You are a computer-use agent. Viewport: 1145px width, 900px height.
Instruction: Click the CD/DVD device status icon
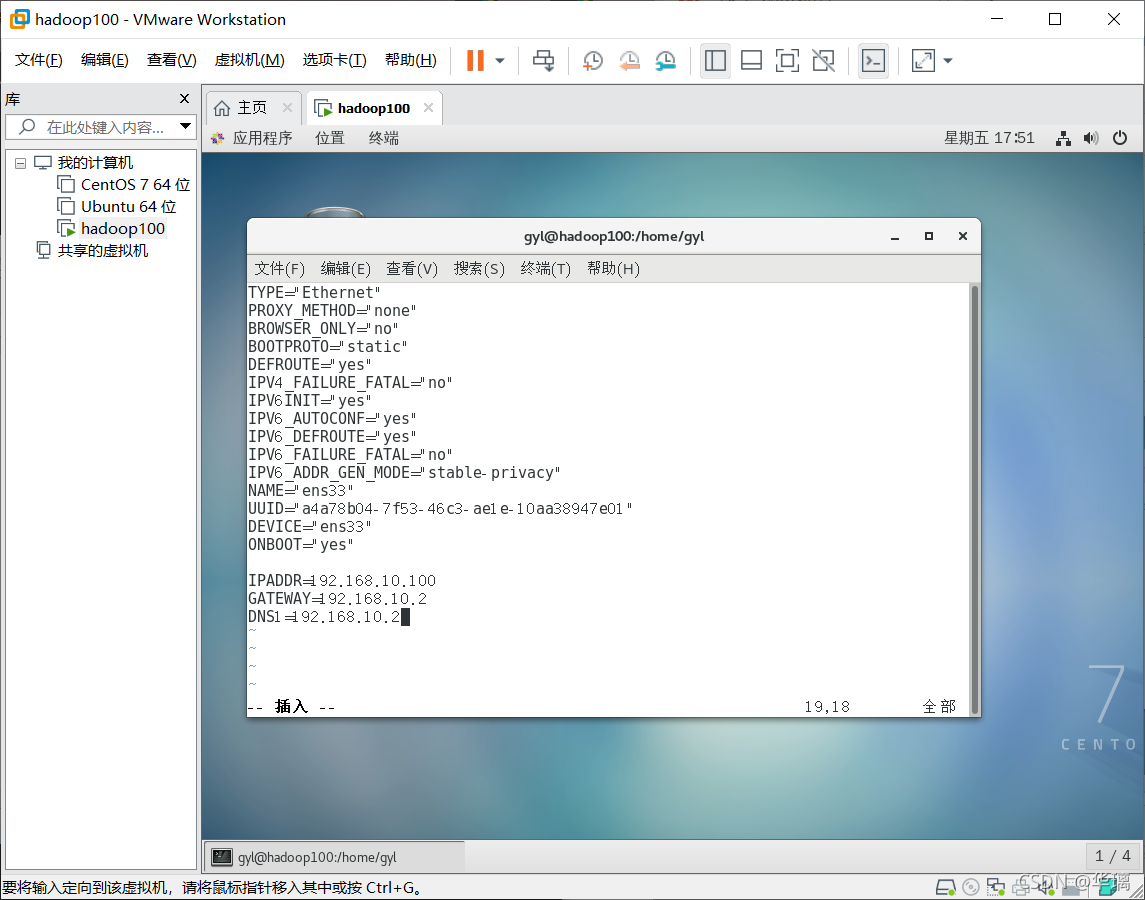[970, 888]
